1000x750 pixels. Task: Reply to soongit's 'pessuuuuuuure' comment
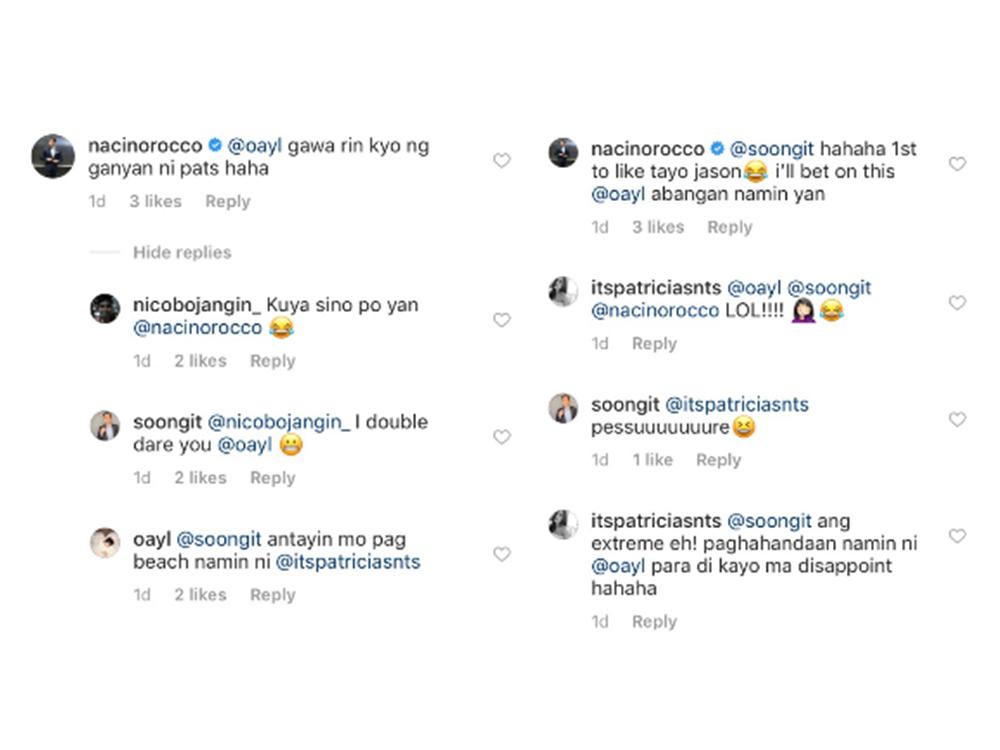718,460
